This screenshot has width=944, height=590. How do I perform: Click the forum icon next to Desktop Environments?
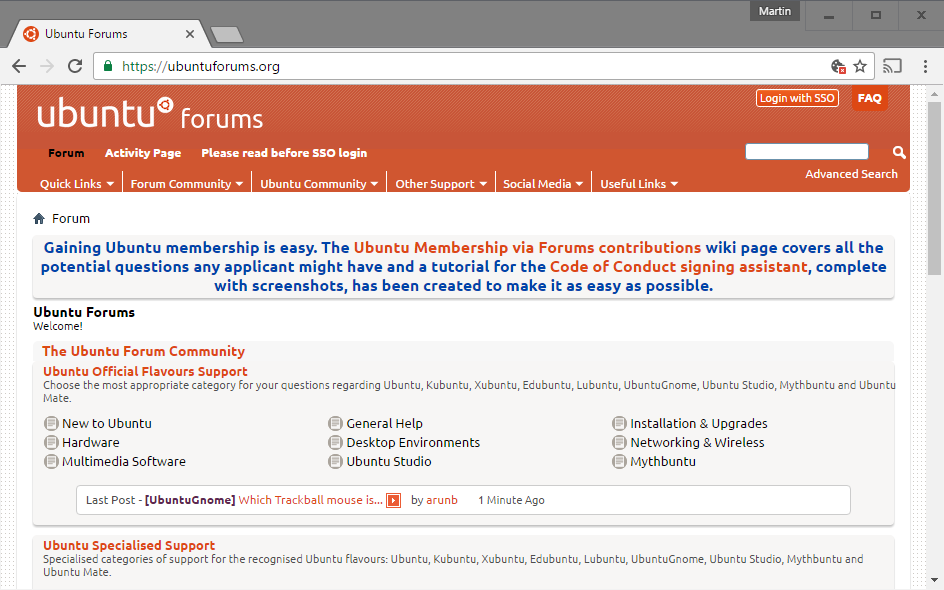click(x=335, y=442)
